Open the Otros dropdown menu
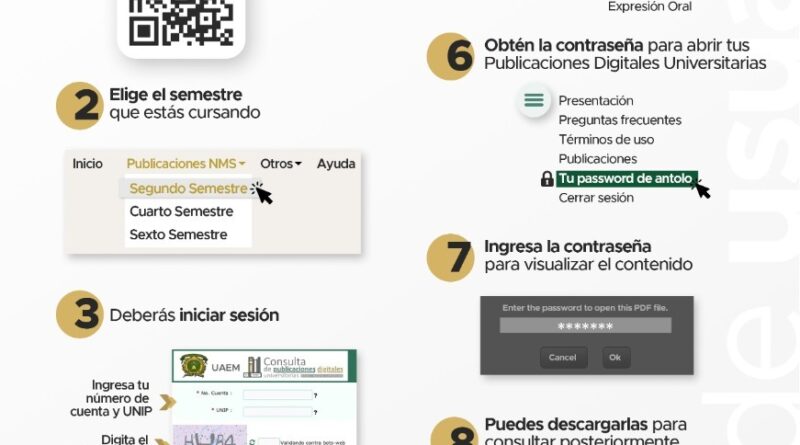The height and width of the screenshot is (445, 800). [280, 164]
